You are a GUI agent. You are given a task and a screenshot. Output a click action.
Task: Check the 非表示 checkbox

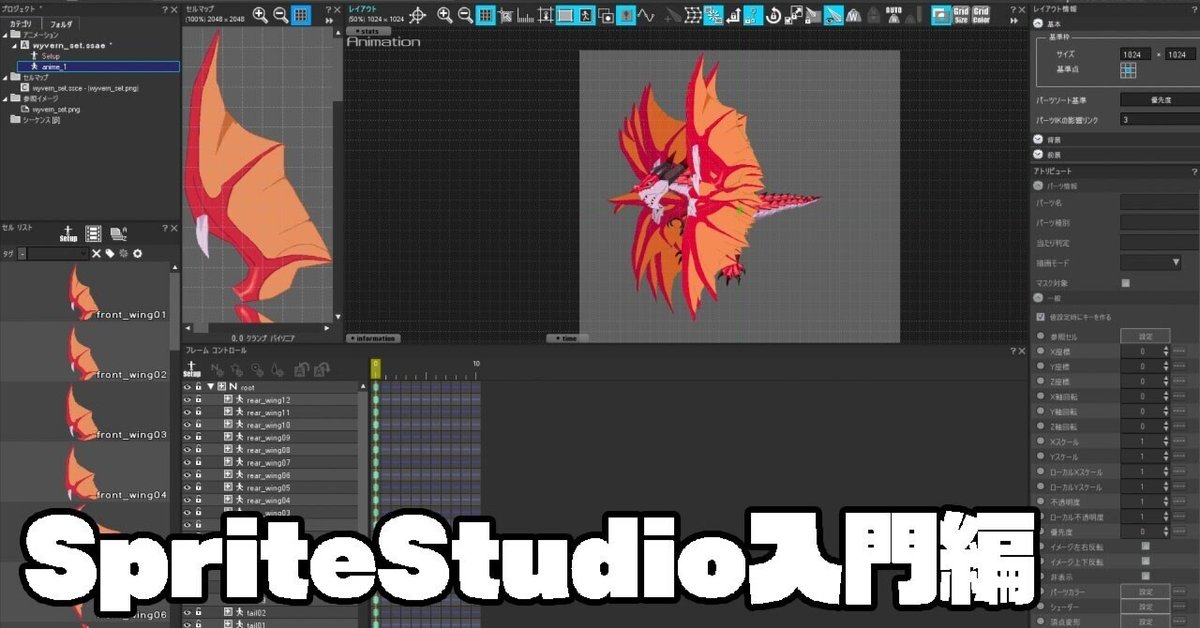coord(1145,576)
